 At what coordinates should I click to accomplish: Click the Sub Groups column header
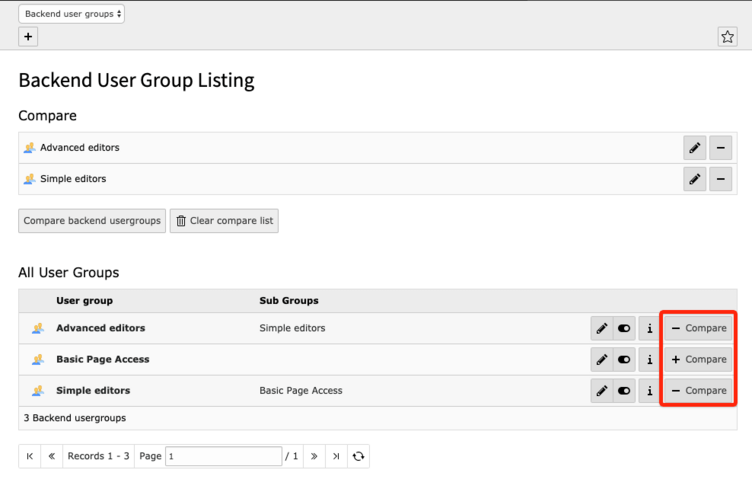(289, 301)
